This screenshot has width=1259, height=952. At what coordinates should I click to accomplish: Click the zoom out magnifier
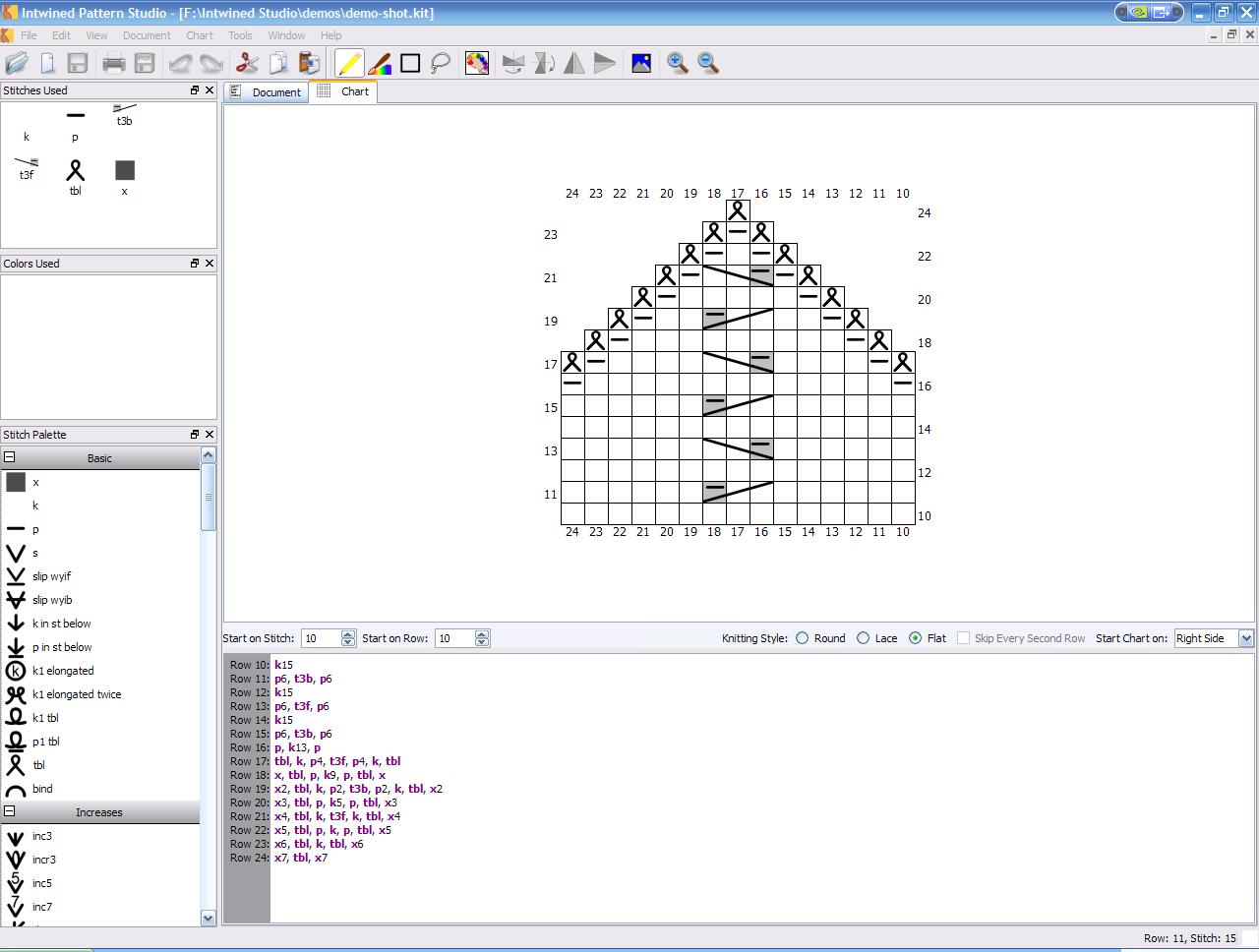pos(708,64)
